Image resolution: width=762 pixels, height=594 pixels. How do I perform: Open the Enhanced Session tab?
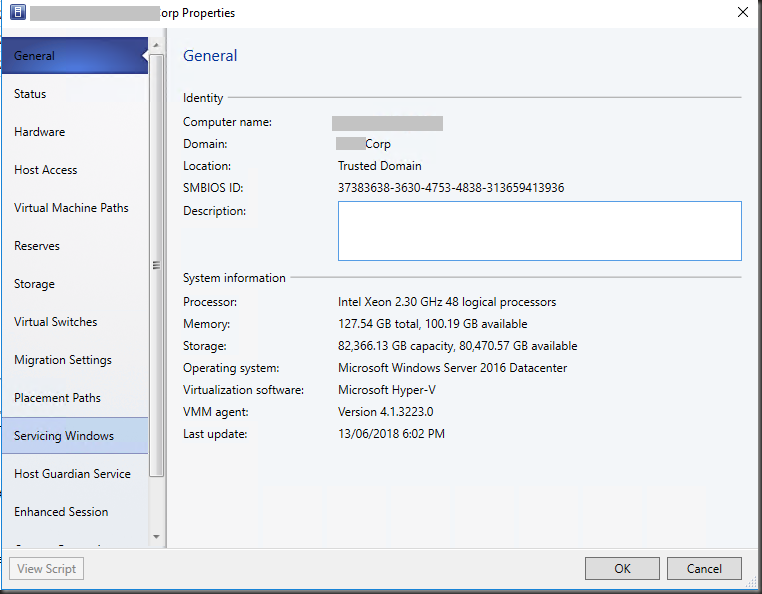pos(74,512)
